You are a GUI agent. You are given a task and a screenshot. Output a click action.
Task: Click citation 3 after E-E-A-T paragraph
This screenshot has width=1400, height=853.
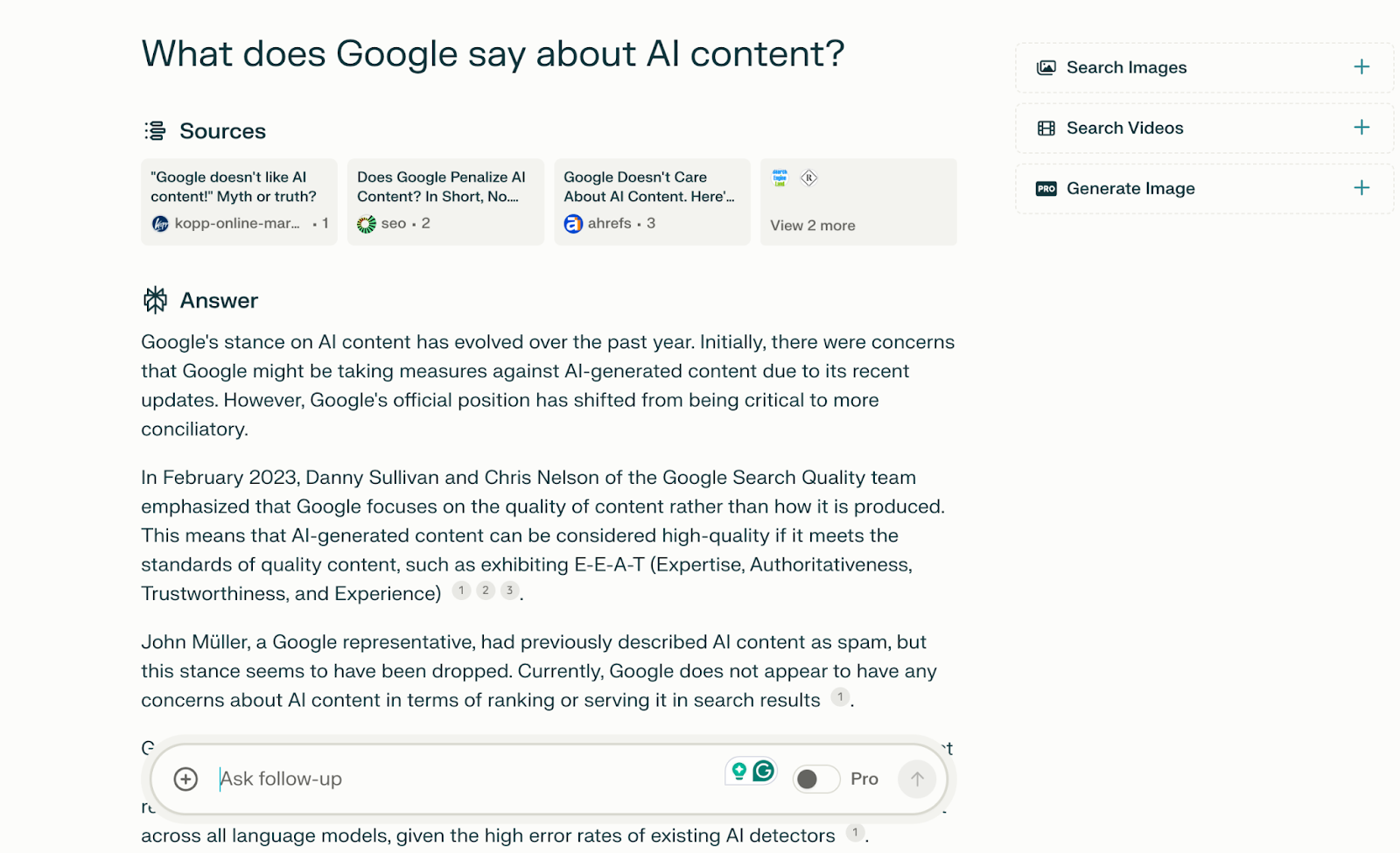[509, 591]
